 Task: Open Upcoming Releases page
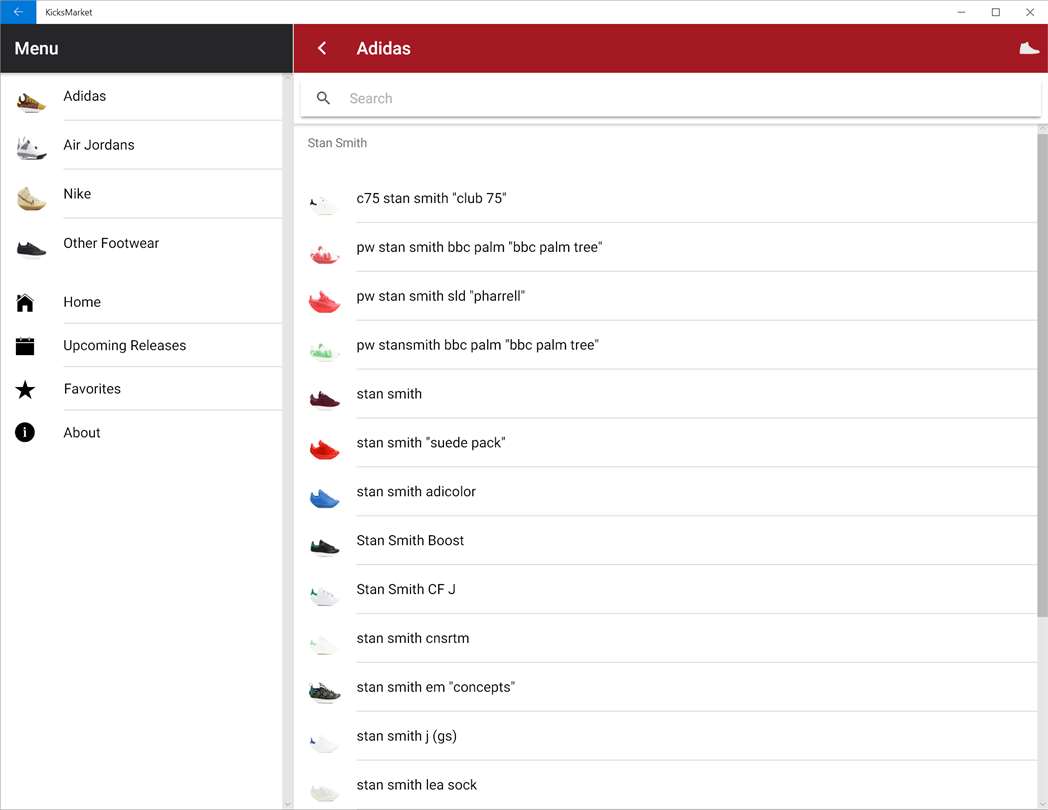click(x=141, y=346)
